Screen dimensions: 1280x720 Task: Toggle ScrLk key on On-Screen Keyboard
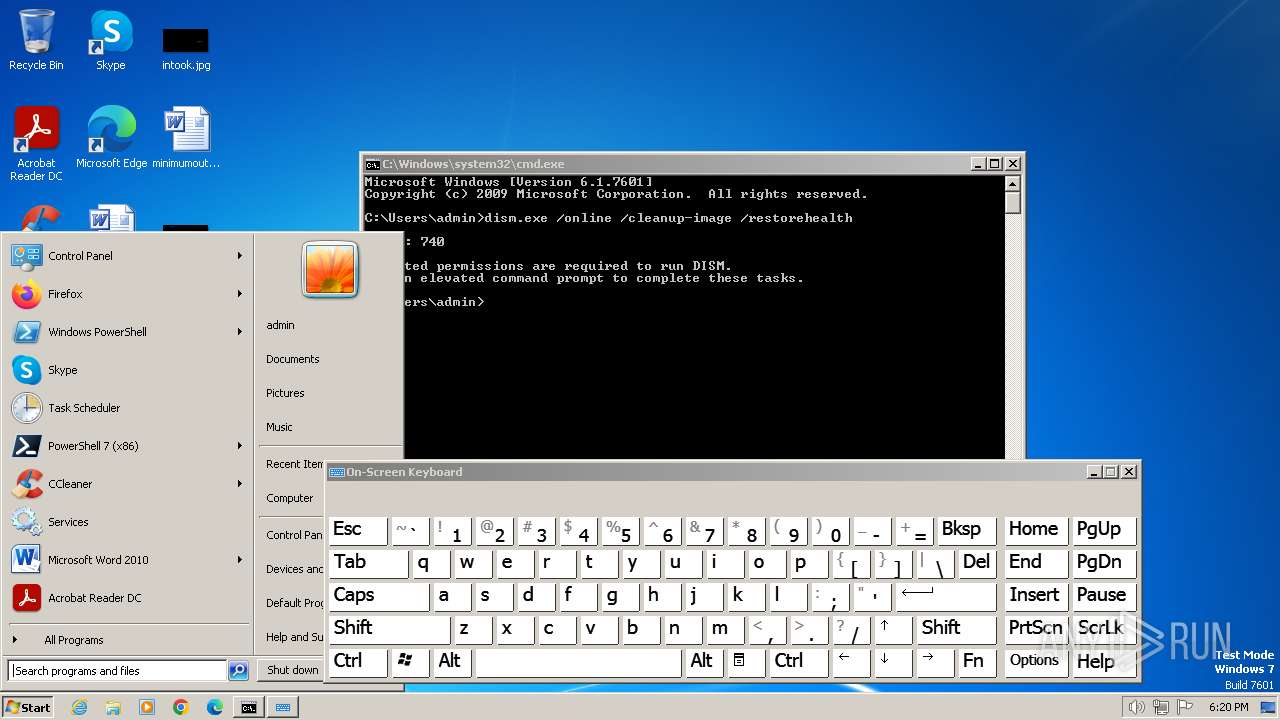1104,629
